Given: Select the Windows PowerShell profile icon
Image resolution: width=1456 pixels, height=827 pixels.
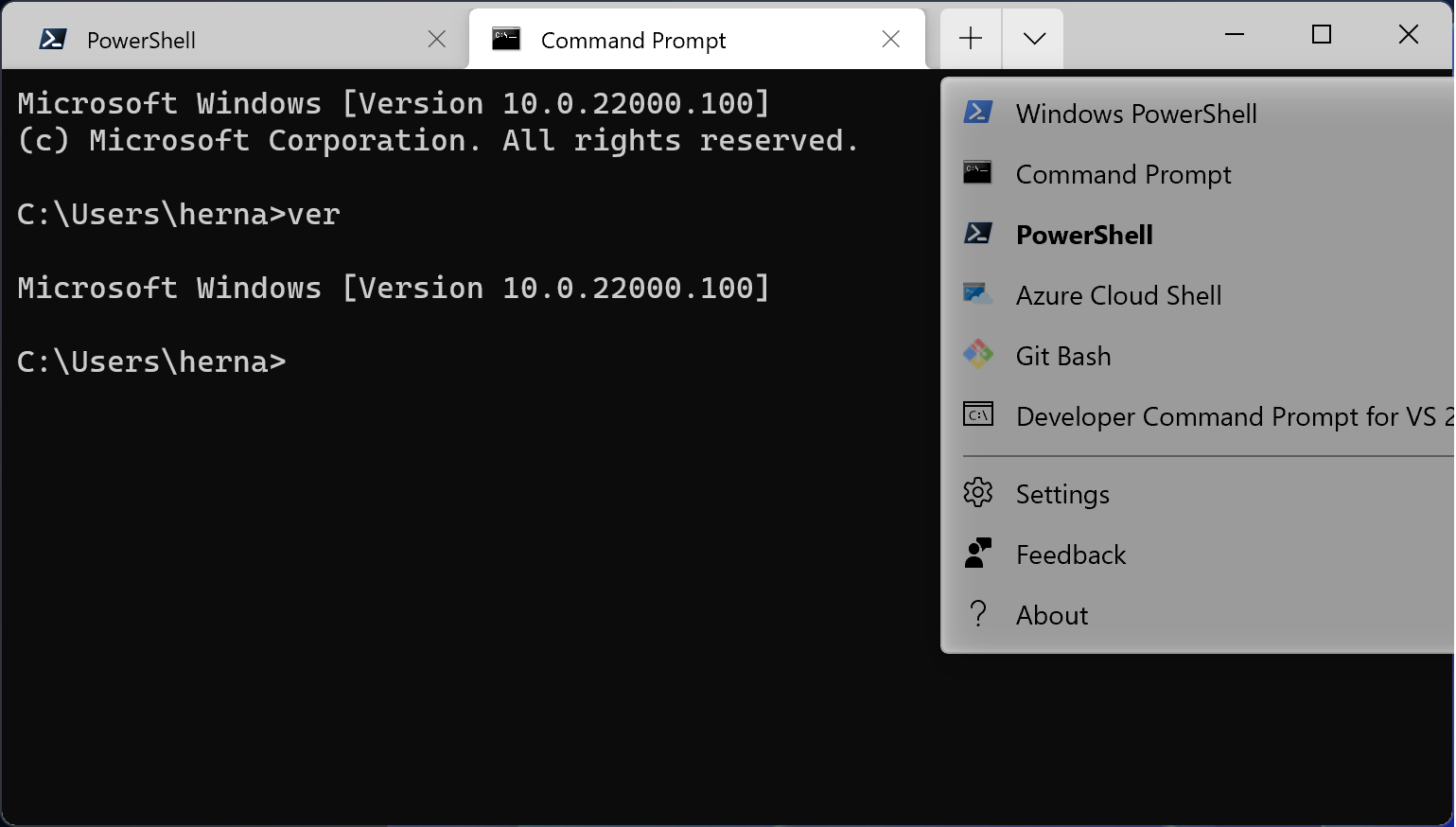Looking at the screenshot, I should click(977, 112).
